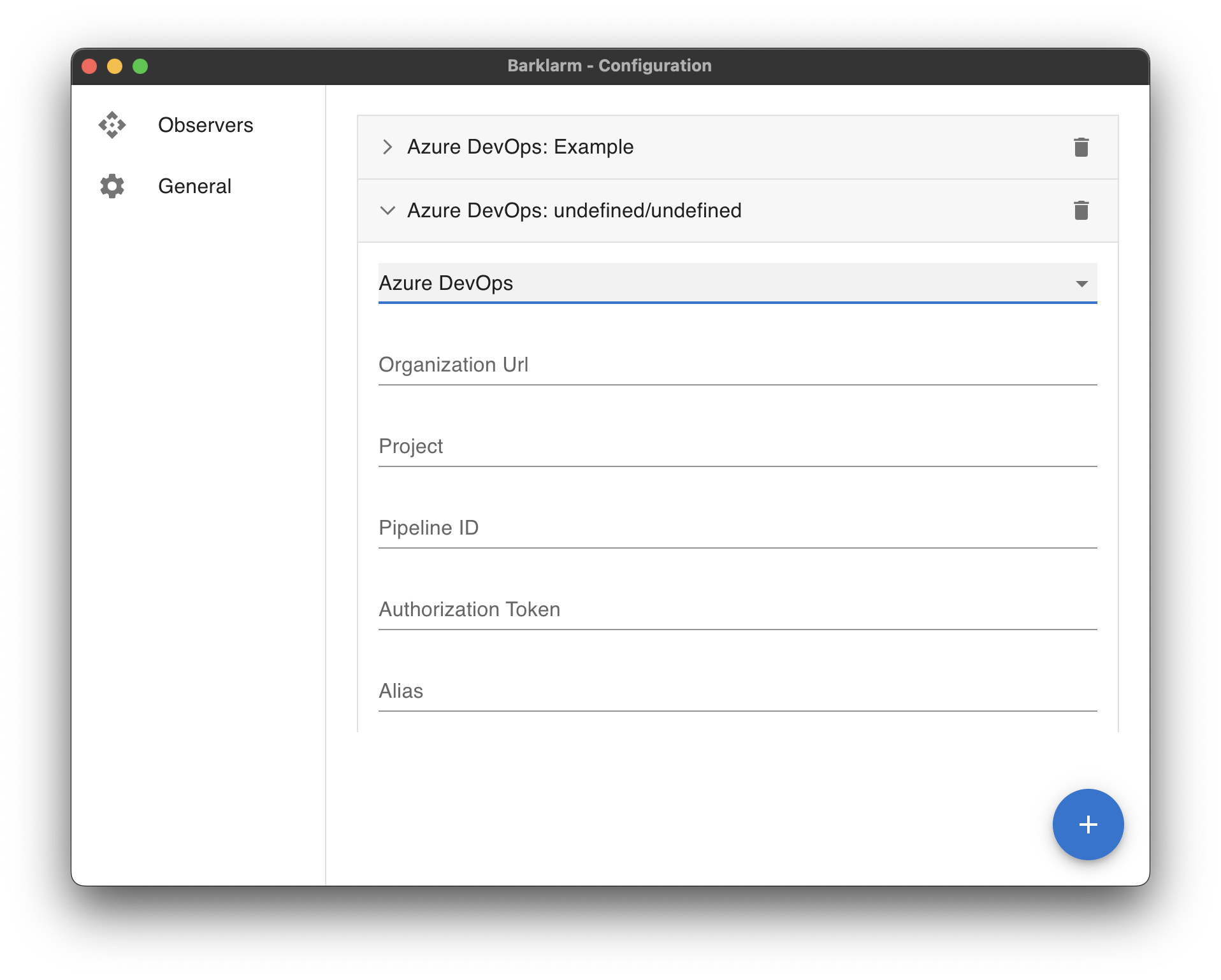Viewport: 1221px width, 980px height.
Task: Select the General menu label
Action: tap(194, 186)
